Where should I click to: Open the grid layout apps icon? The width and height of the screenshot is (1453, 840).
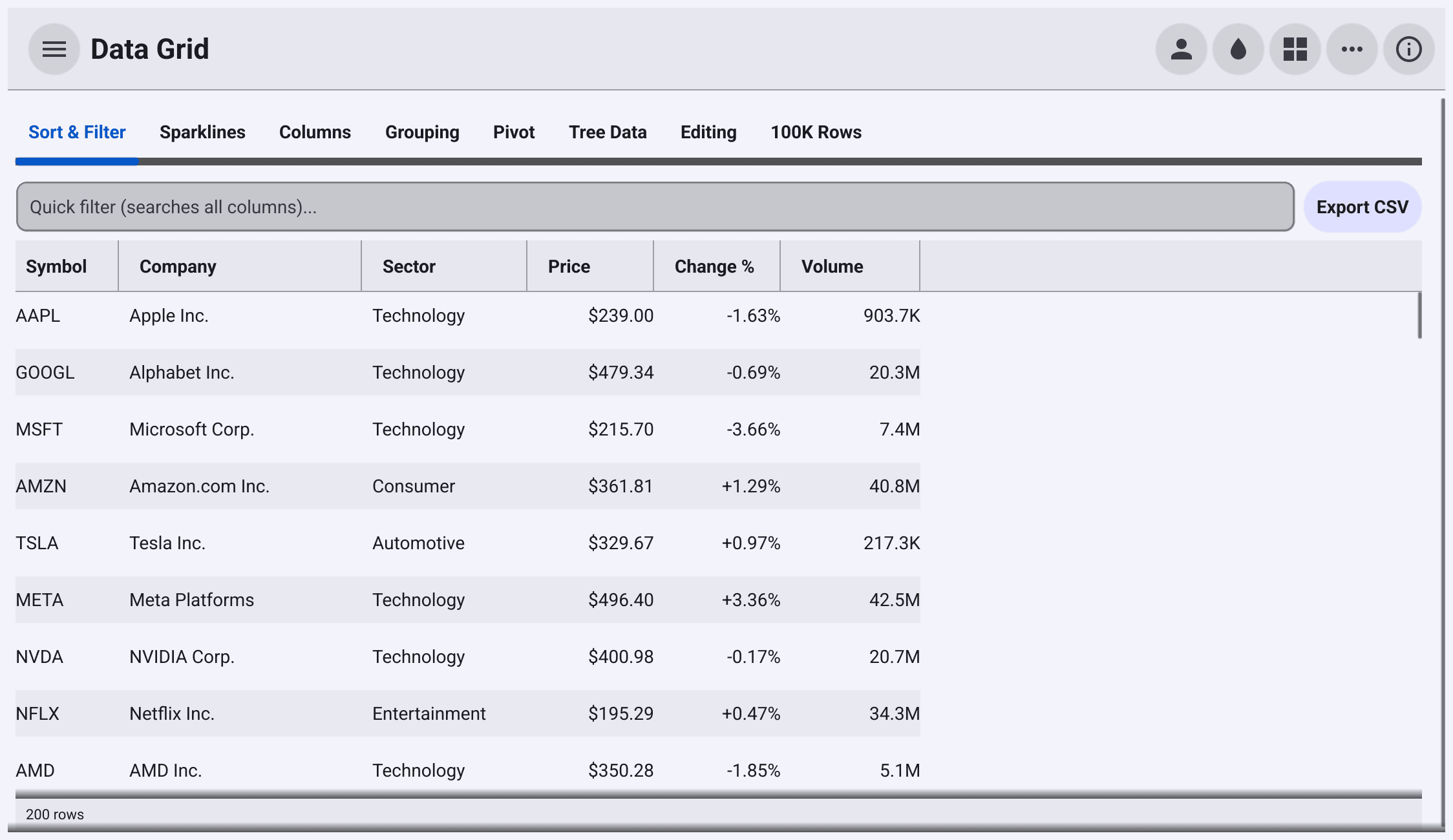(x=1295, y=49)
